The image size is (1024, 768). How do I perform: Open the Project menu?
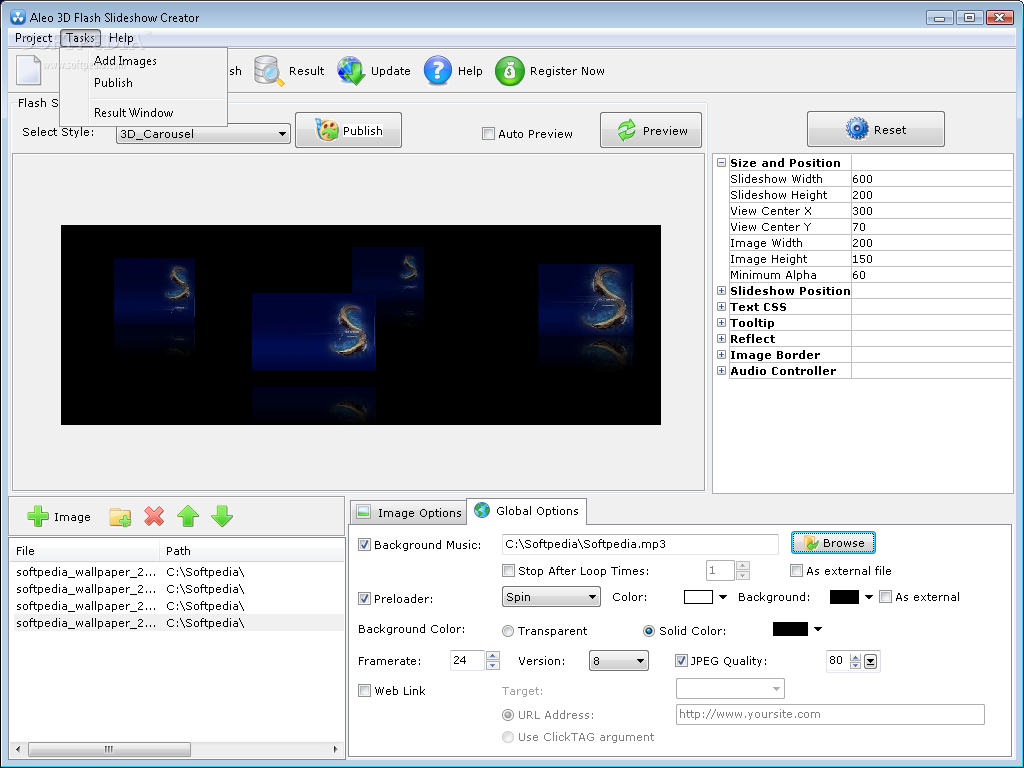tap(33, 38)
